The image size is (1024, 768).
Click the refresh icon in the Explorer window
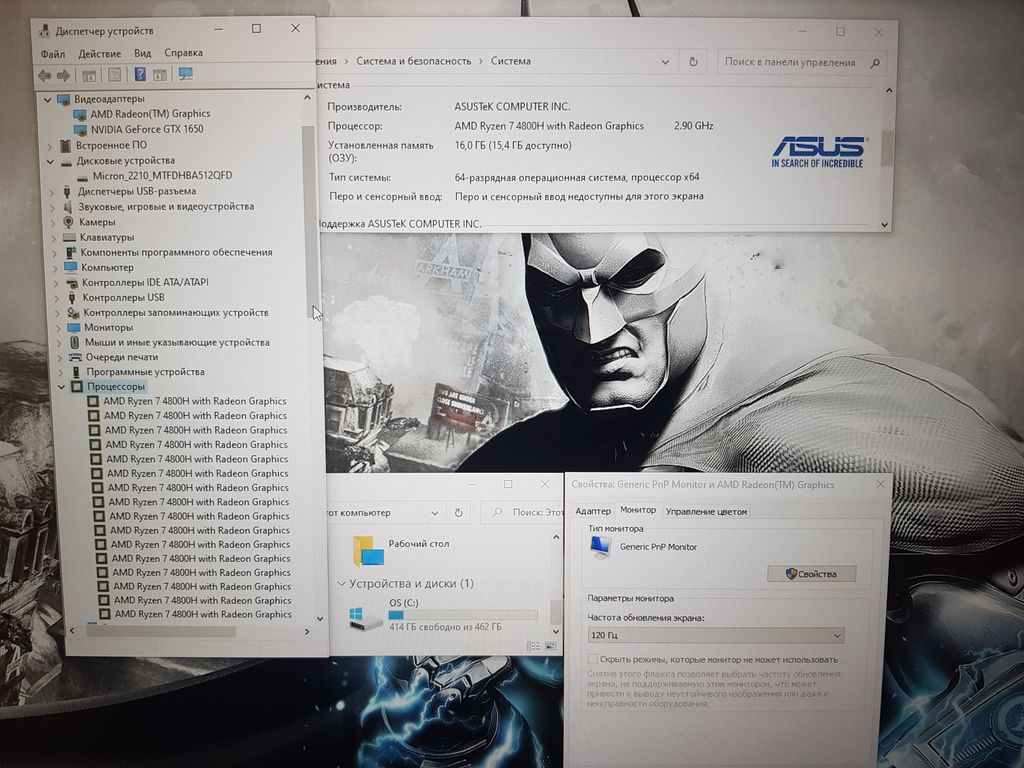tap(458, 513)
